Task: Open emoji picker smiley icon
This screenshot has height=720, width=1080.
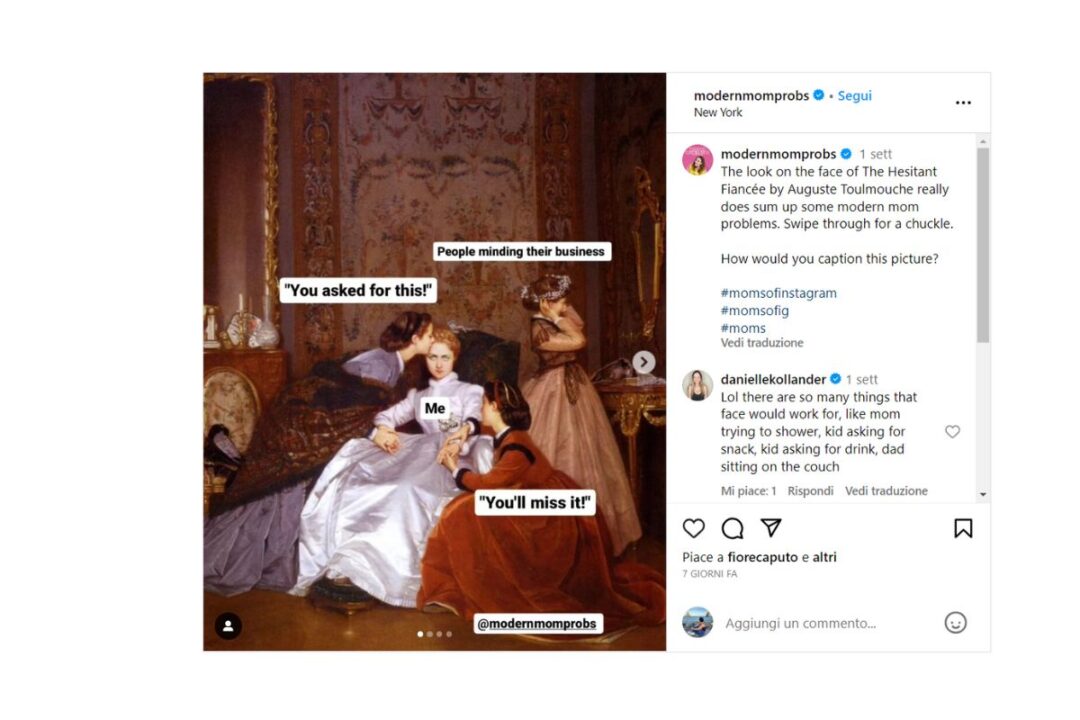Action: pos(955,623)
